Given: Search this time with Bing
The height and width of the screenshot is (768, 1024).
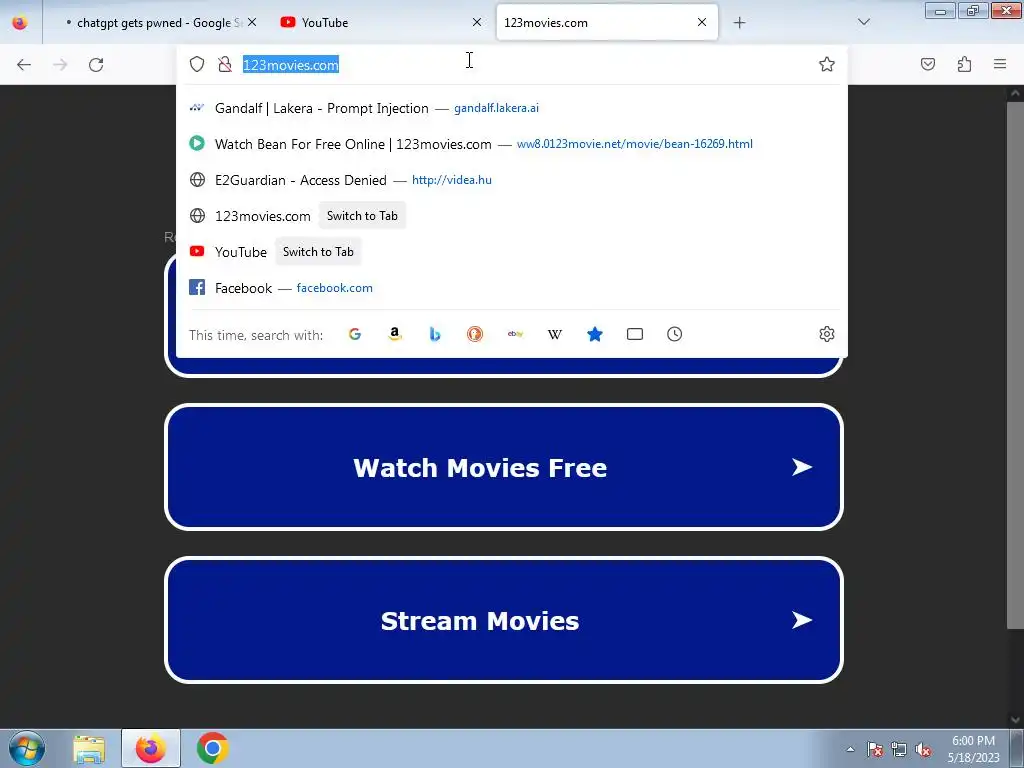Looking at the screenshot, I should point(435,334).
